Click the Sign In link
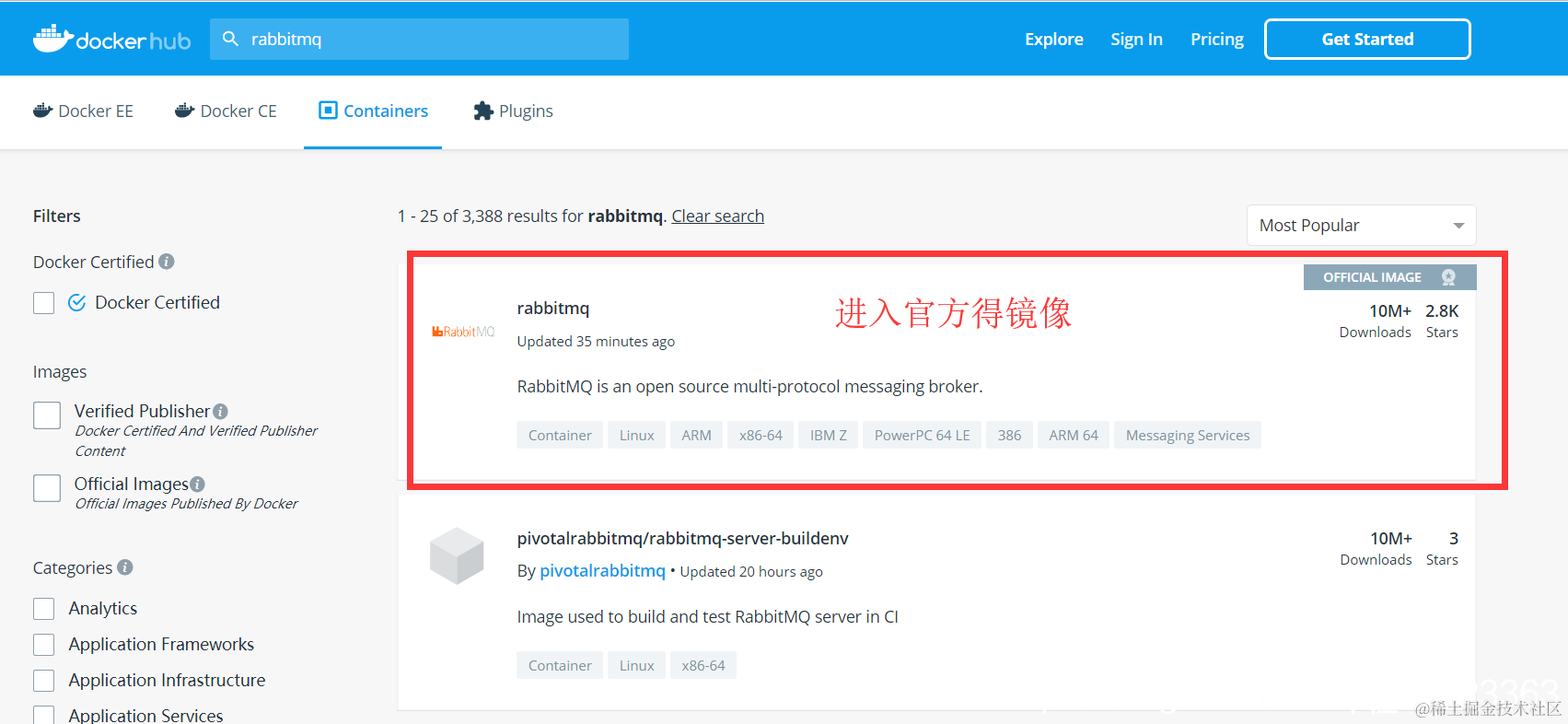Viewport: 1568px width, 724px height. tap(1136, 39)
